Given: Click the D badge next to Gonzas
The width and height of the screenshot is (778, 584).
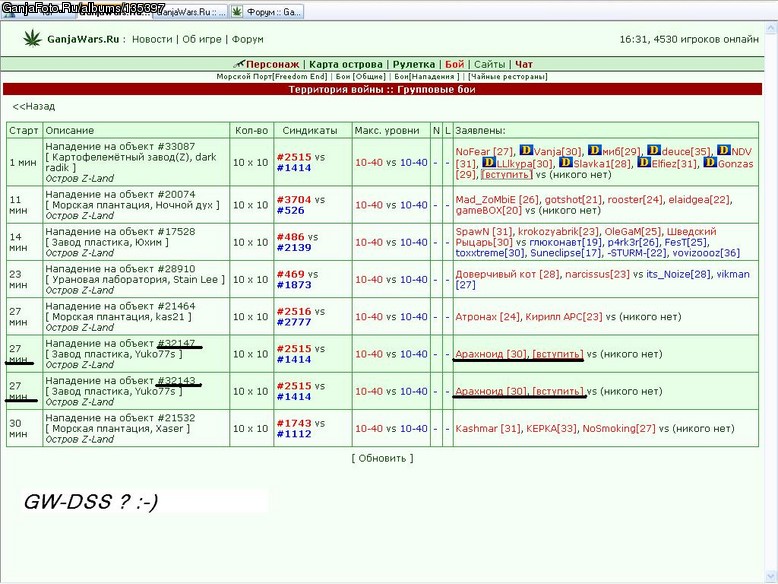Looking at the screenshot, I should (710, 162).
